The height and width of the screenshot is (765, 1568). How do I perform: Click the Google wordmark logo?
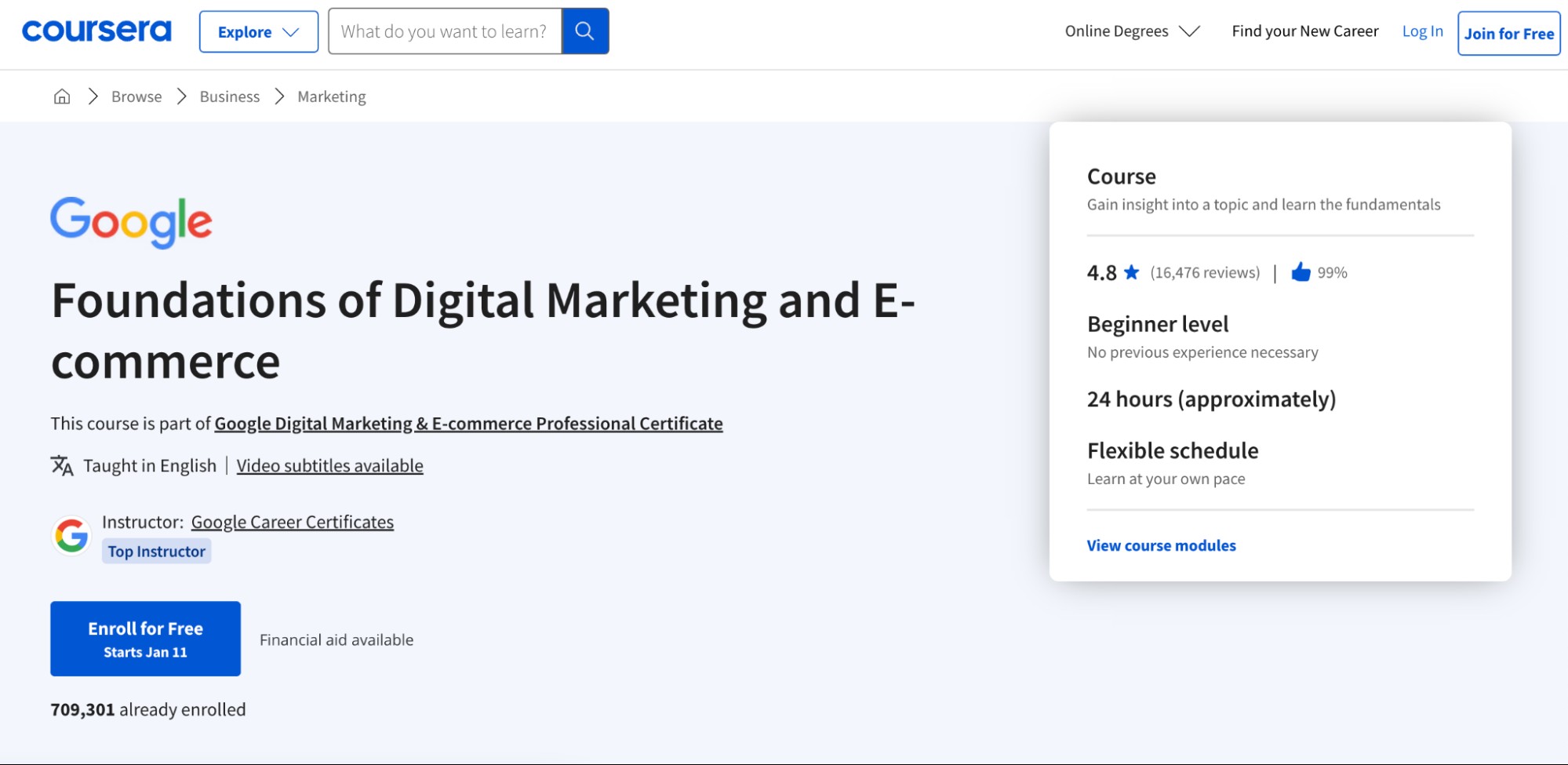pyautogui.click(x=131, y=222)
